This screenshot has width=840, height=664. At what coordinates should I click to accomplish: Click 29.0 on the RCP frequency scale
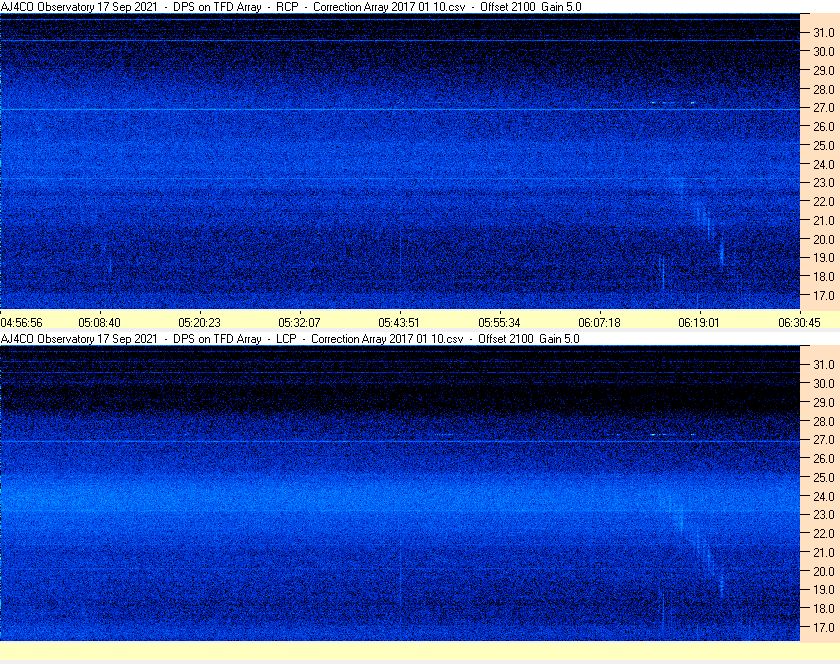point(824,70)
